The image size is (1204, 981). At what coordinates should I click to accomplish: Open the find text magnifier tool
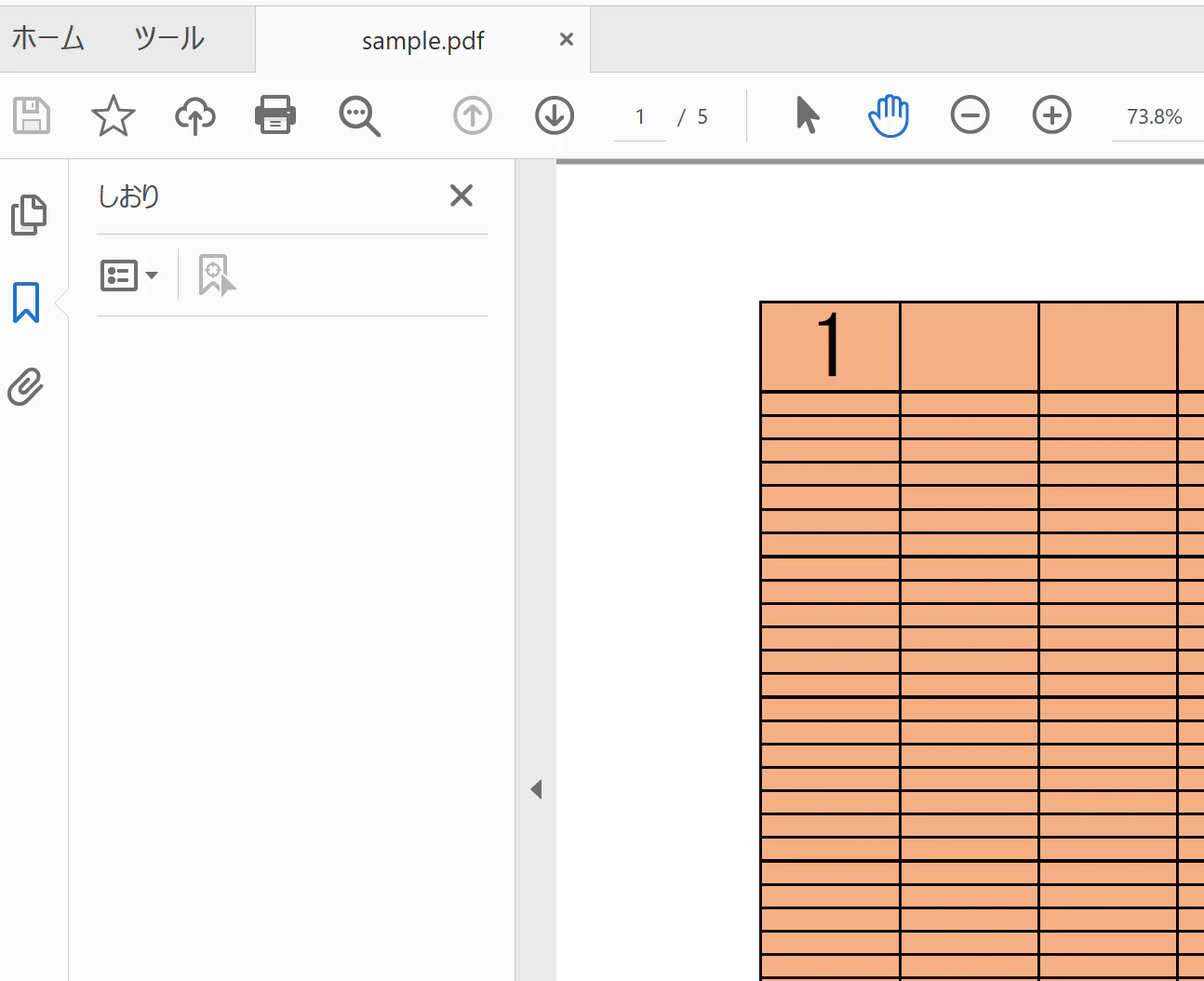(359, 116)
